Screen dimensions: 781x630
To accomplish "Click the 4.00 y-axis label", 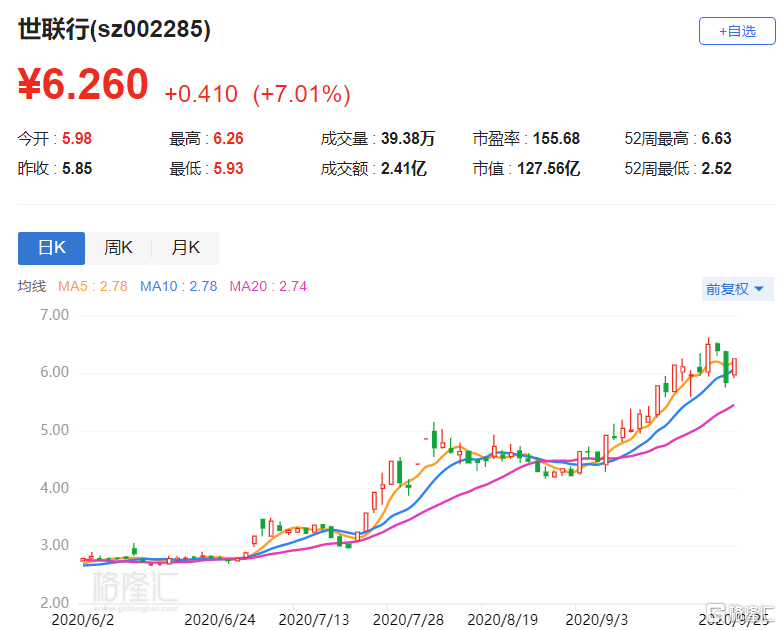I will coord(54,488).
